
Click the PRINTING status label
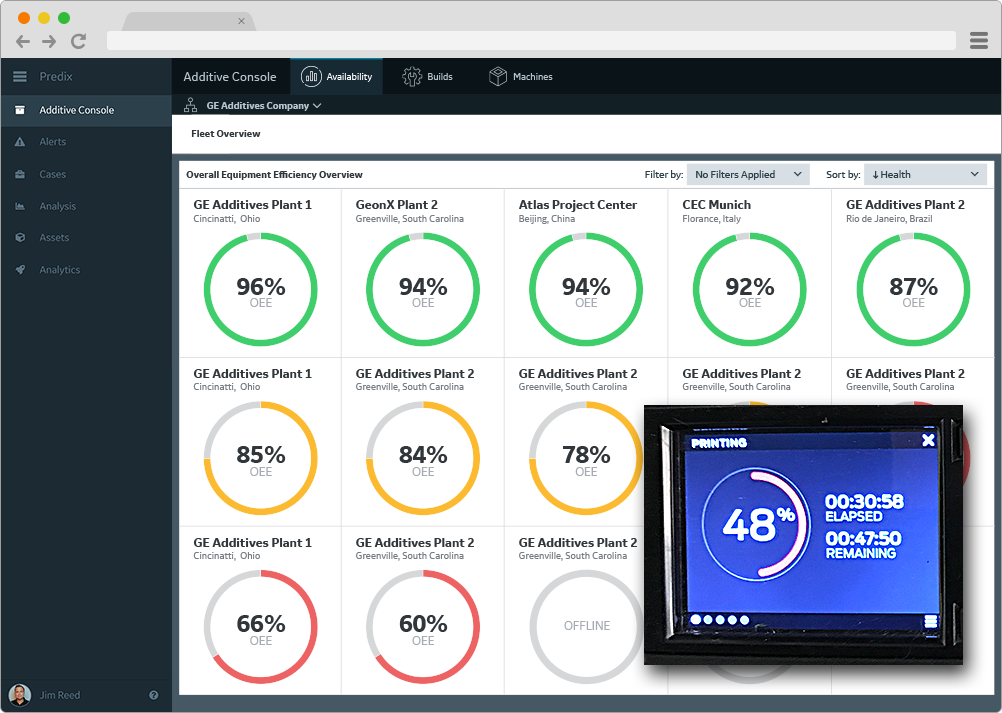coord(719,443)
